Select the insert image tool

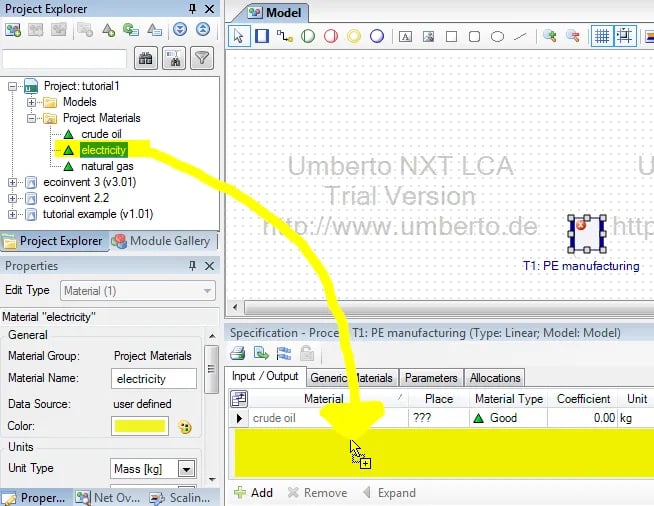(428, 37)
